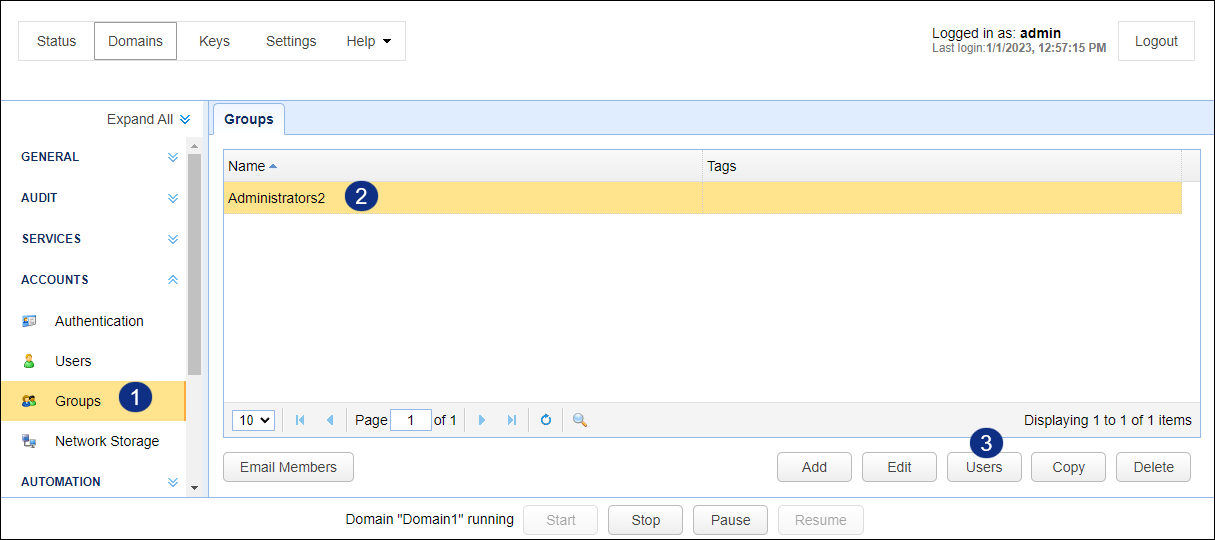Expand the SERVICES section
Viewport: 1215px width, 540px height.
173,239
